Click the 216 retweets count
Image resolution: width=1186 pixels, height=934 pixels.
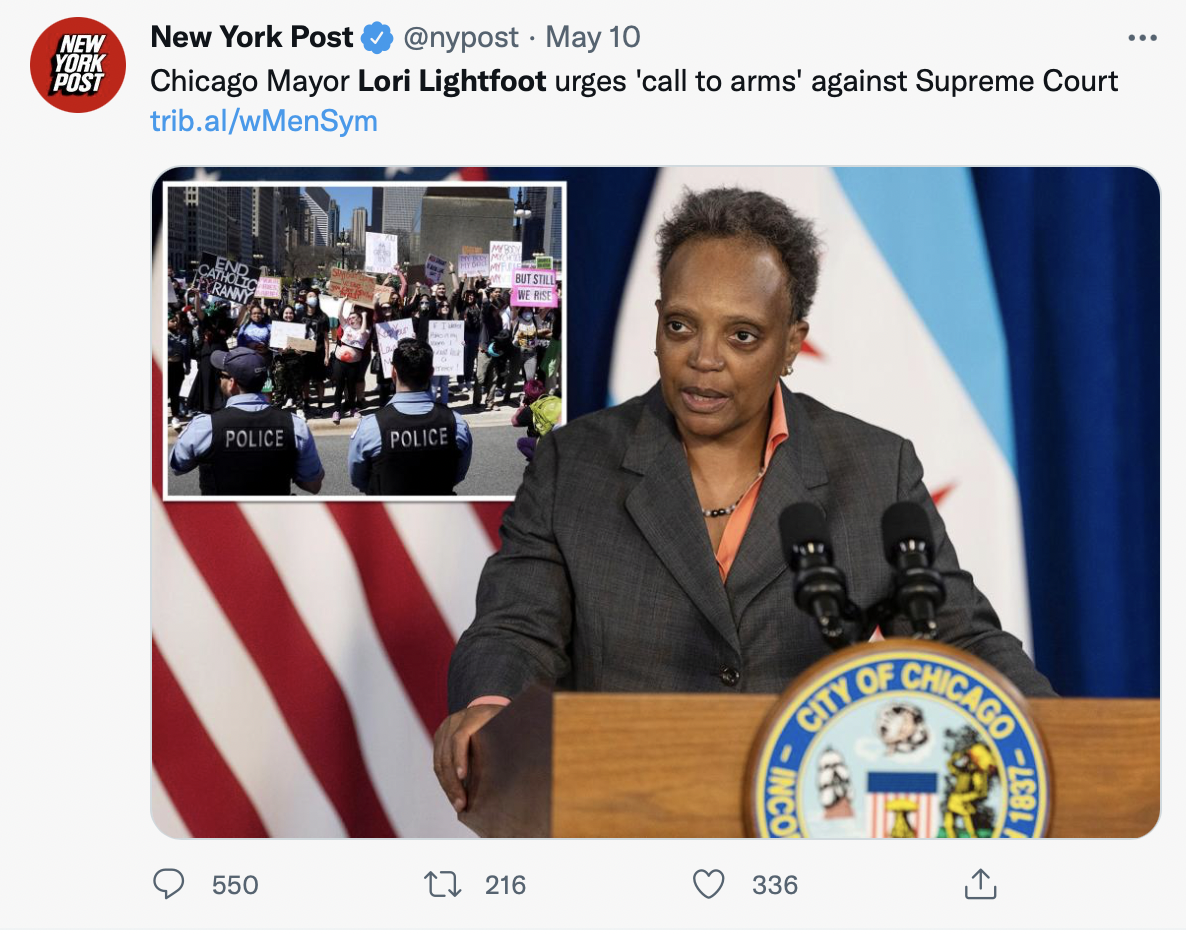click(x=505, y=885)
